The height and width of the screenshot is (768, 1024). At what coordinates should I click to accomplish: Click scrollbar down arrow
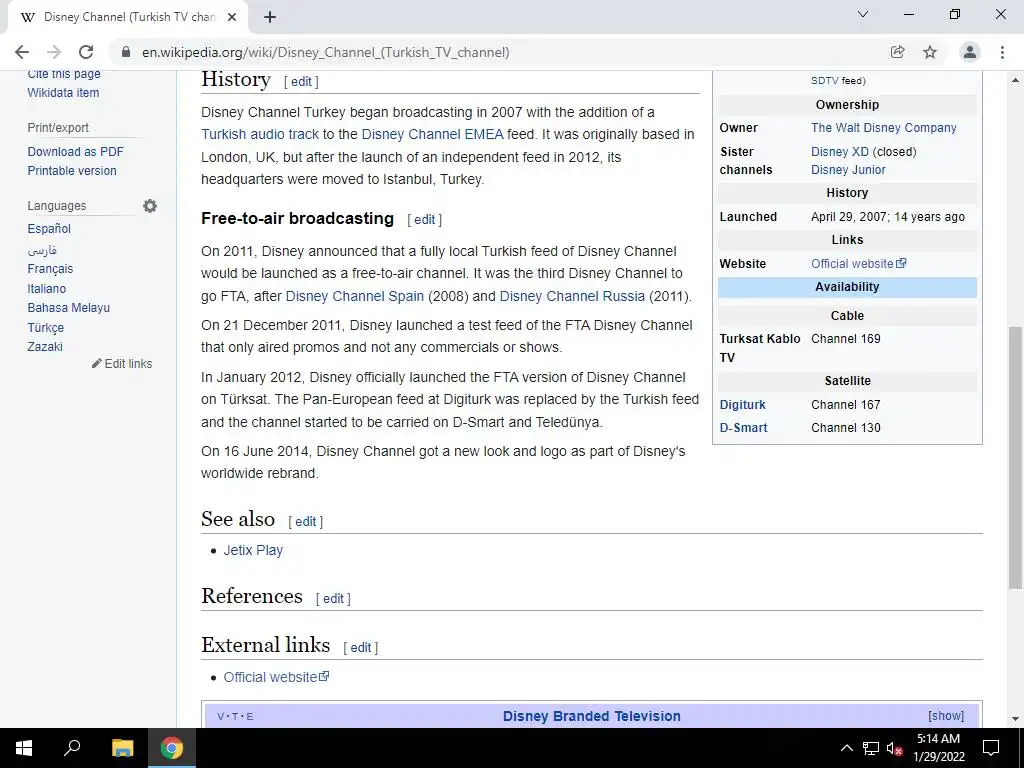(1016, 719)
